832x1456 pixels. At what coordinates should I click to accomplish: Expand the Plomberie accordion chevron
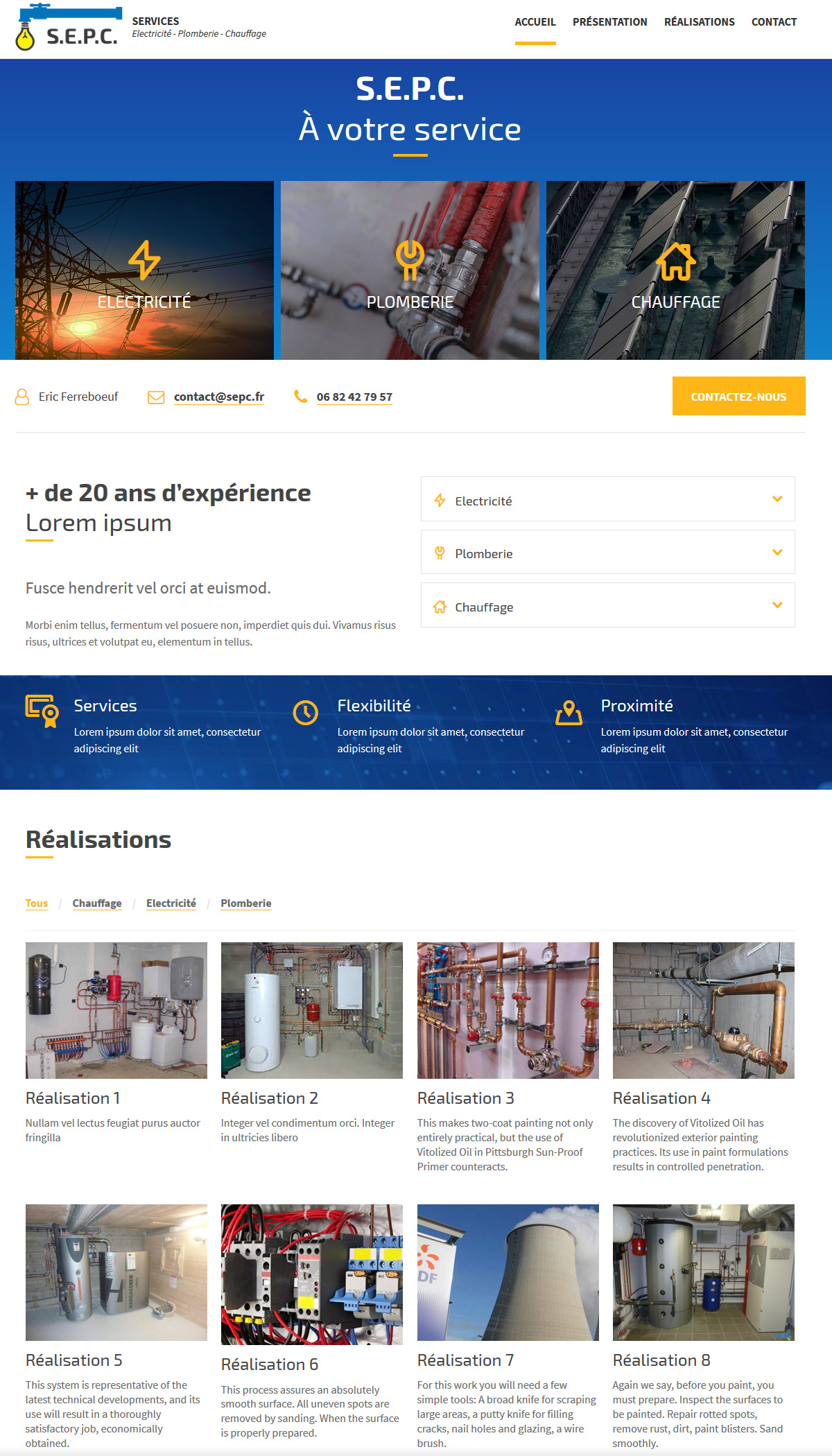pyautogui.click(x=777, y=553)
